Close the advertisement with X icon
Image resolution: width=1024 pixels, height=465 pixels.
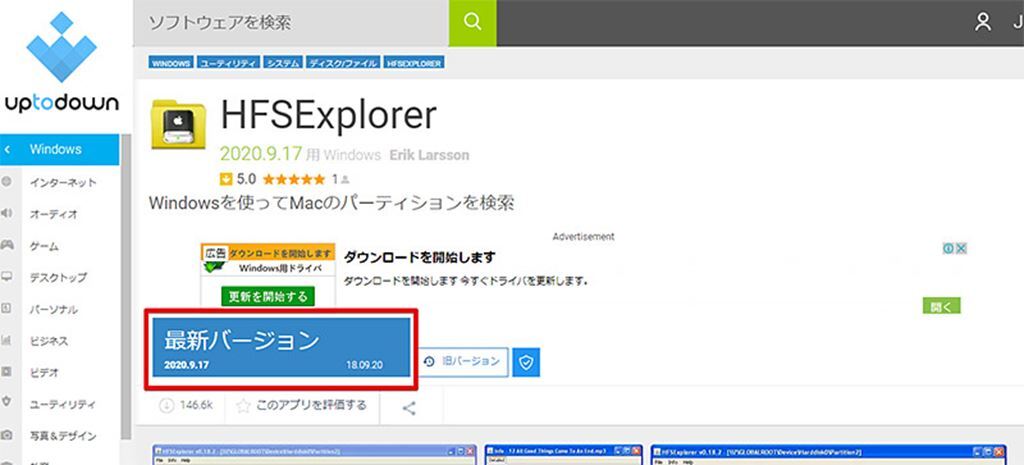click(961, 248)
